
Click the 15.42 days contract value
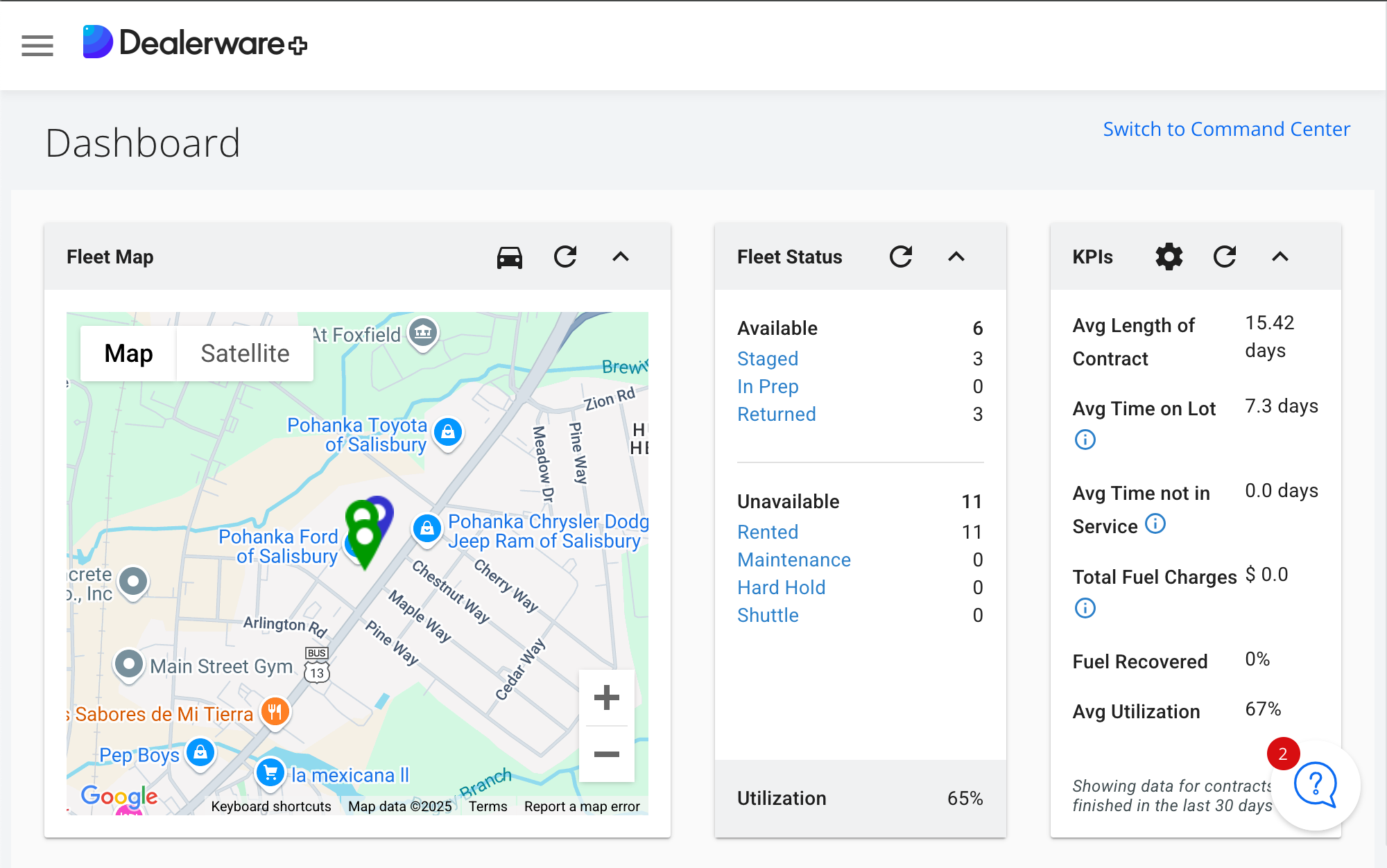[x=1270, y=336]
